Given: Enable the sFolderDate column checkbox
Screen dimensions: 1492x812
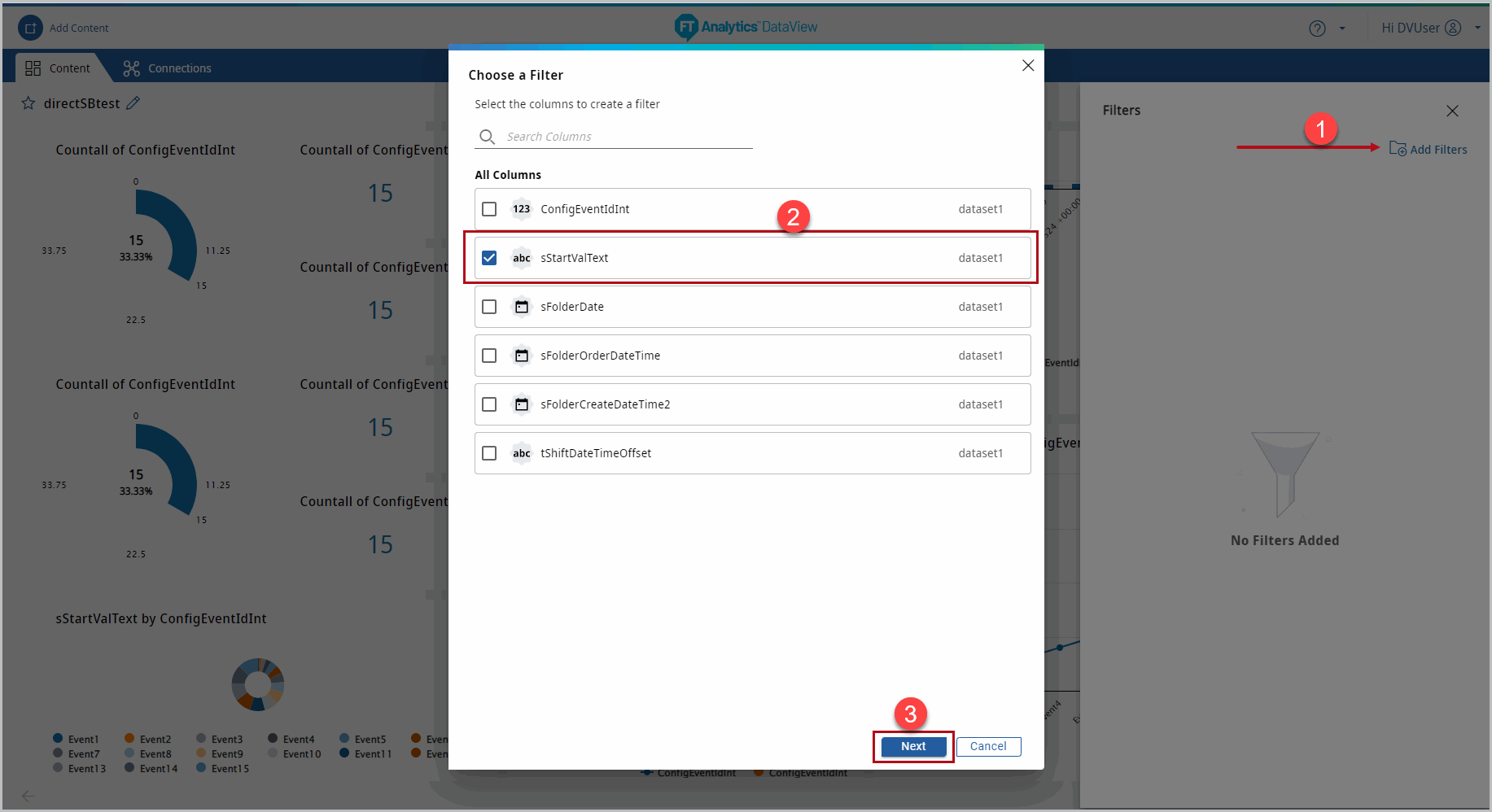Looking at the screenshot, I should (489, 307).
